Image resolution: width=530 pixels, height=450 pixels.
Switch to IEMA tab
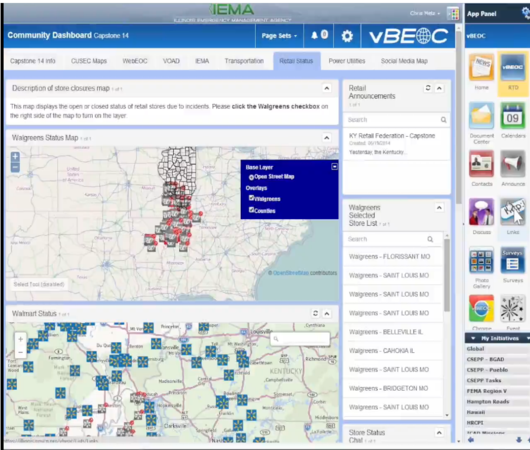202,61
